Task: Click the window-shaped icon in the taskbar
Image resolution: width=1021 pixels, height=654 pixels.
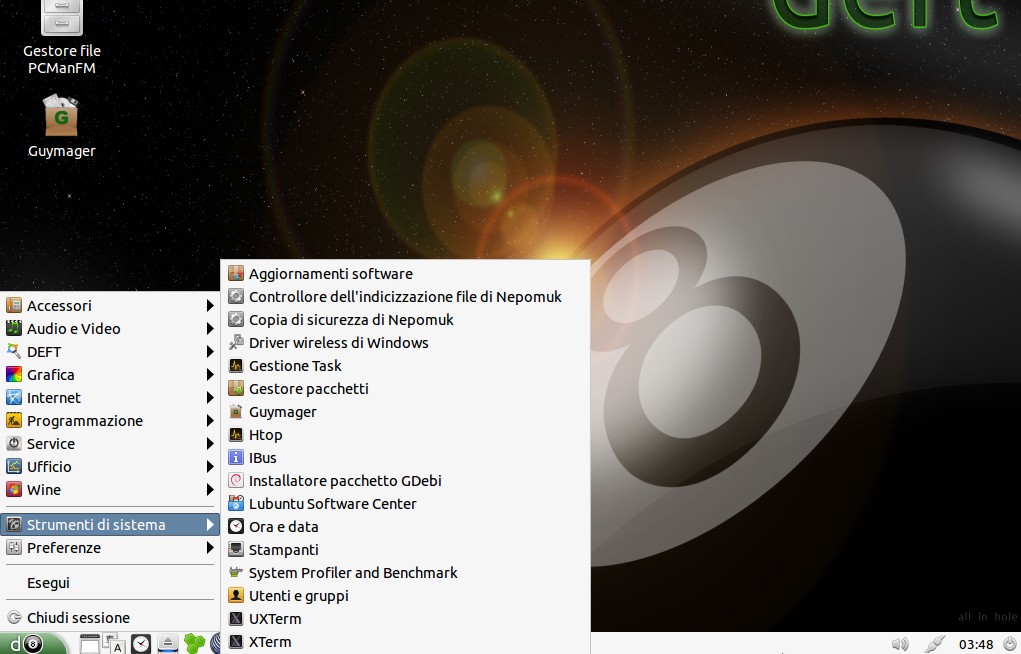Action: (90, 644)
